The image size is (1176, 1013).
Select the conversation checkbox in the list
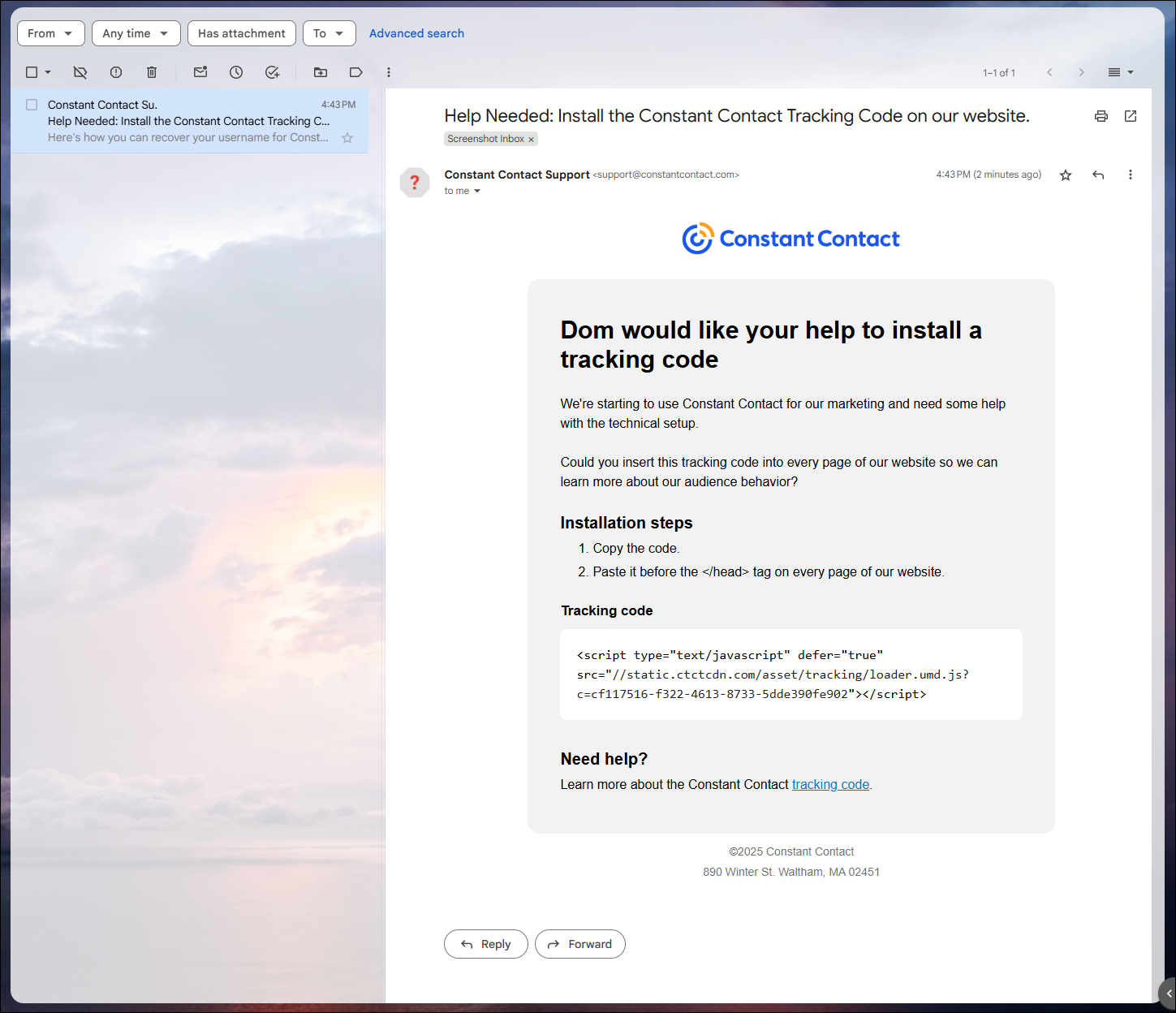point(32,104)
